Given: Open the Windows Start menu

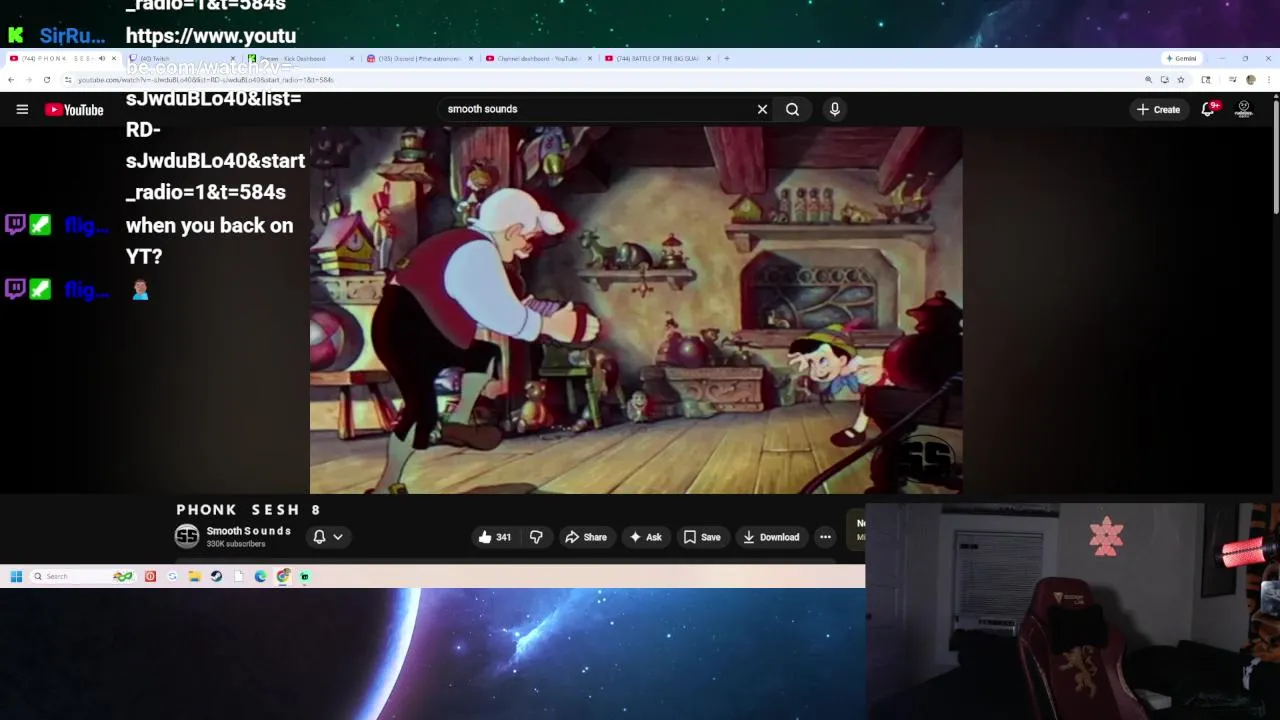Looking at the screenshot, I should (x=16, y=576).
